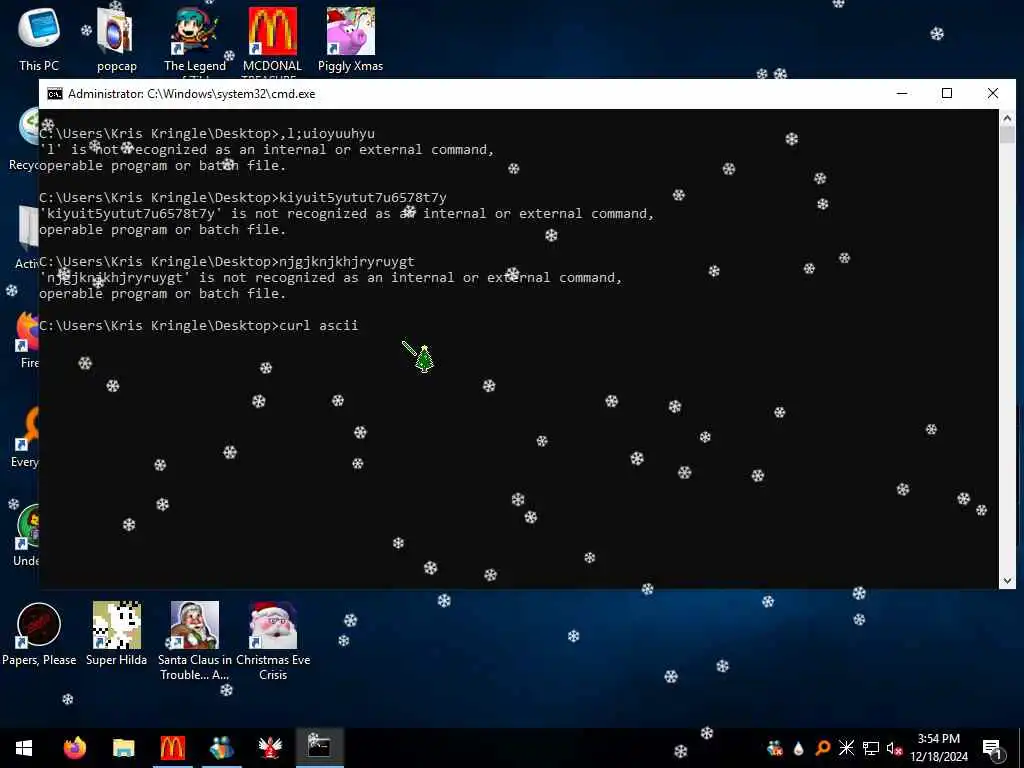This screenshot has height=768, width=1024.
Task: Select the MCDONAL desktop shortcut
Action: coord(272,39)
